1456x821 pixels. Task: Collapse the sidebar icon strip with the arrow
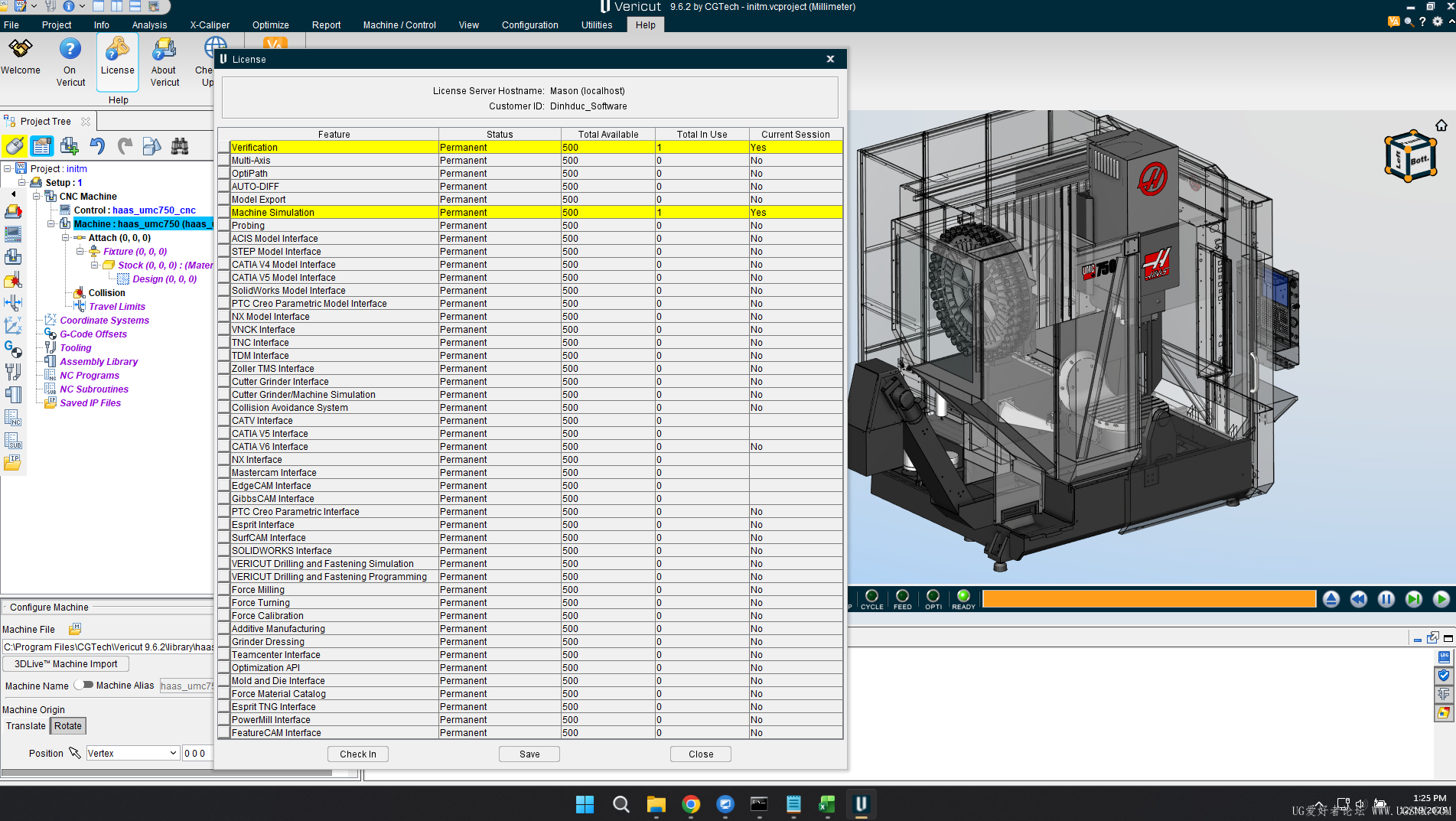pyautogui.click(x=13, y=194)
